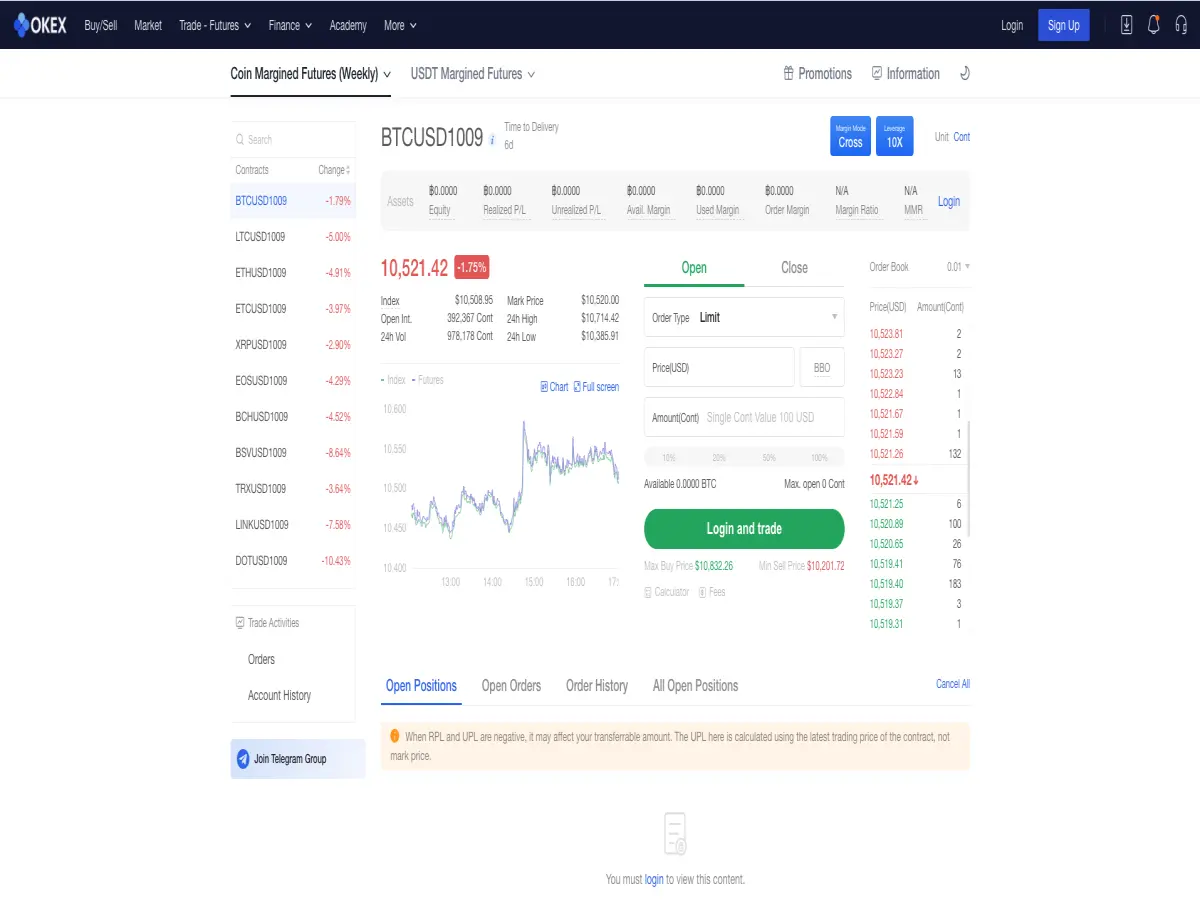Select the LINKUSD1009 contract
The image size is (1200, 900).
pos(293,525)
